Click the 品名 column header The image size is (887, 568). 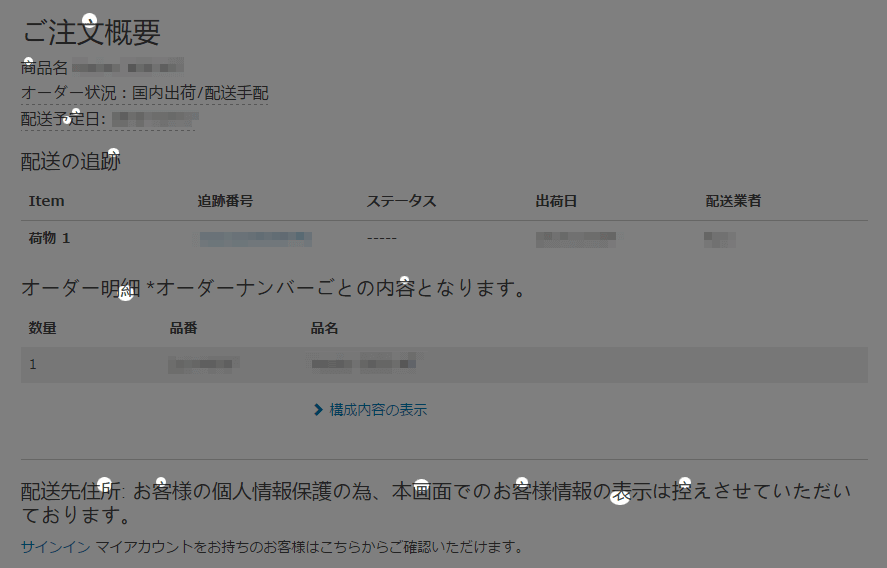tap(325, 328)
